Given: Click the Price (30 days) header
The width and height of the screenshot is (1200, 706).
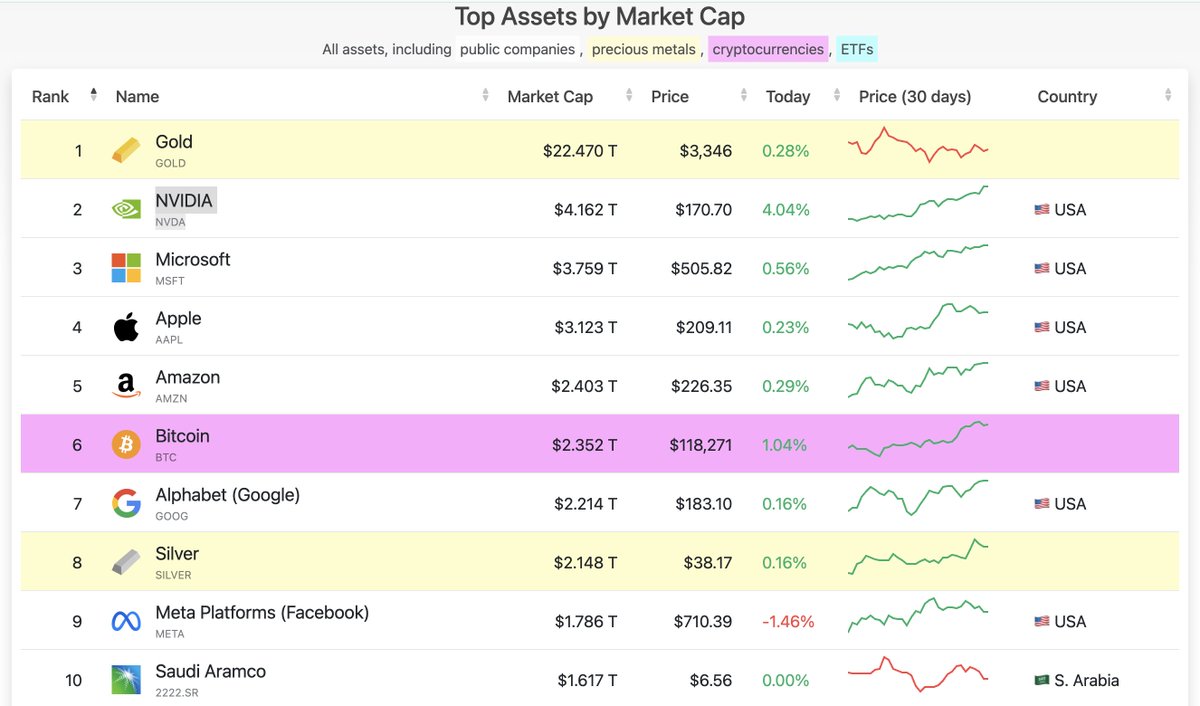Looking at the screenshot, I should 915,96.
